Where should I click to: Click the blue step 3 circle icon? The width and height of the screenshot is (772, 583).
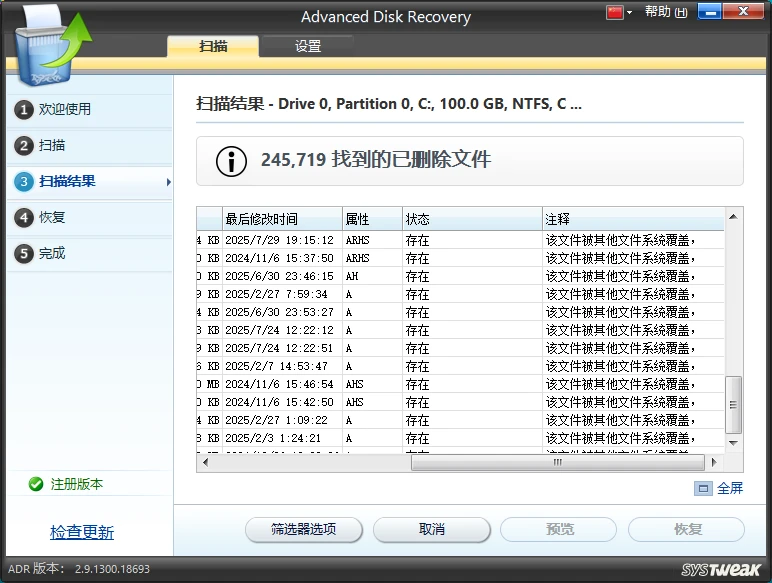(24, 182)
